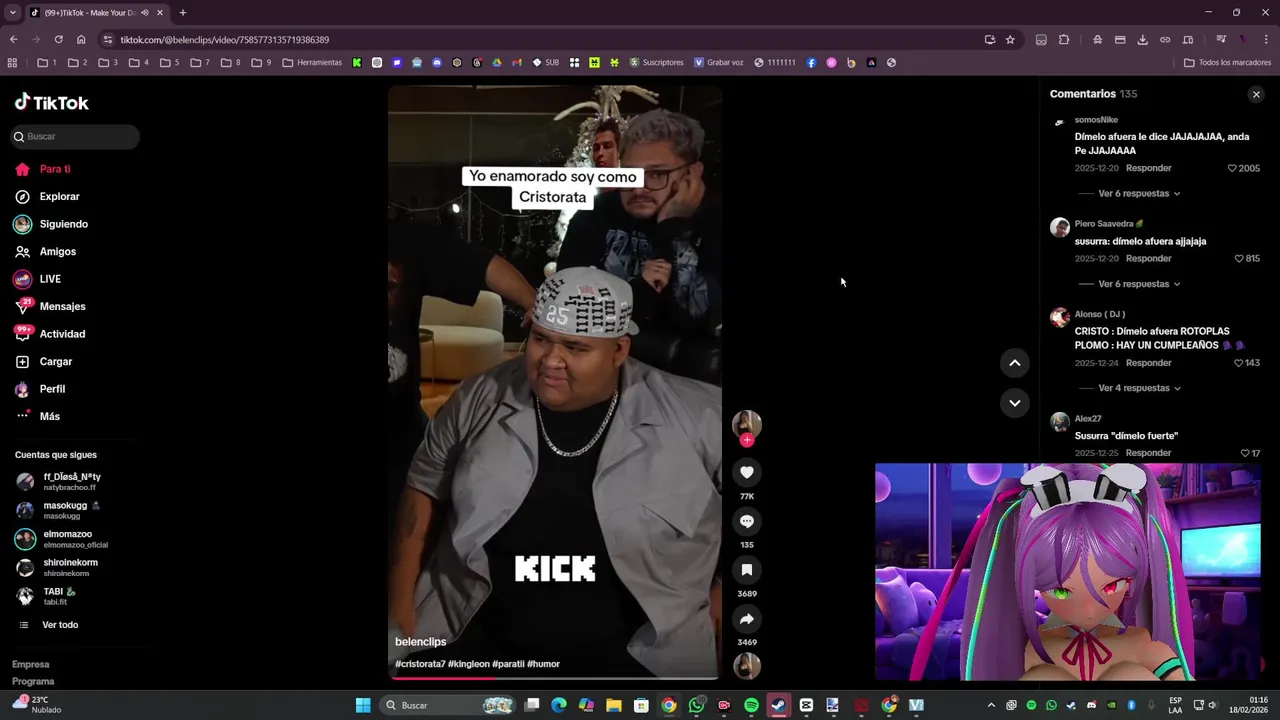Open Suscriptores bookmark
The image size is (1280, 720).
coord(656,62)
